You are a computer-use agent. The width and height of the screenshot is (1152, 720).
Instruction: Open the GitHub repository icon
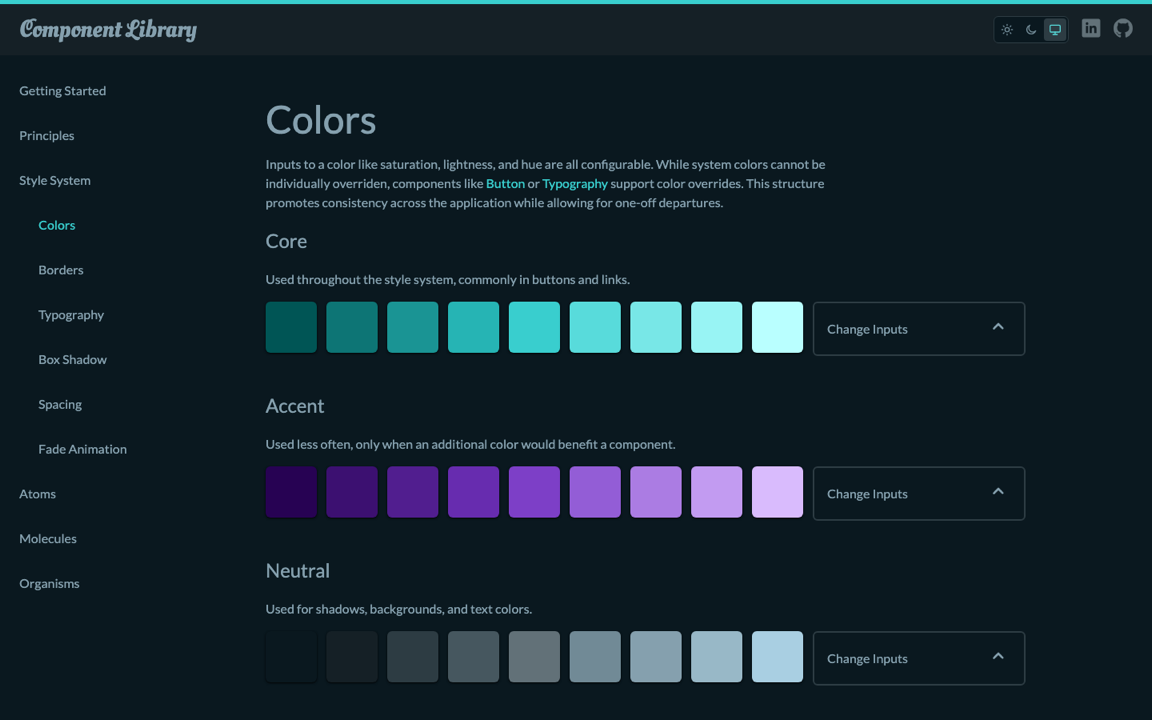(1123, 29)
